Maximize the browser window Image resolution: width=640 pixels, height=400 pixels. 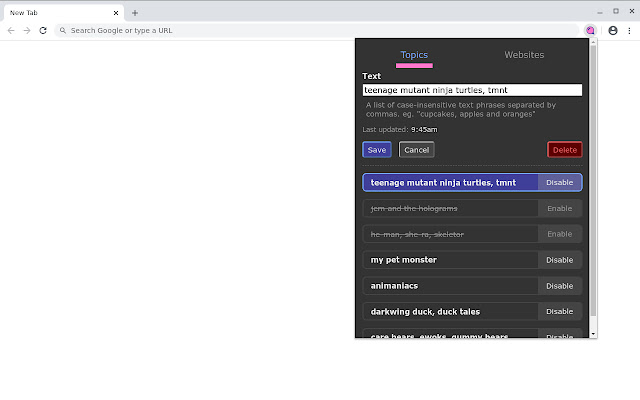click(616, 11)
